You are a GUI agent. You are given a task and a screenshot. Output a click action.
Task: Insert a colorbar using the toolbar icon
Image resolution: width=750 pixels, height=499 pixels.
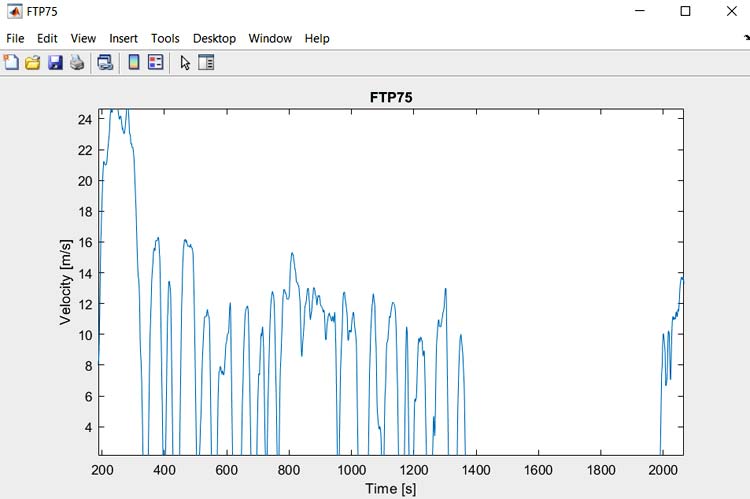[x=134, y=62]
